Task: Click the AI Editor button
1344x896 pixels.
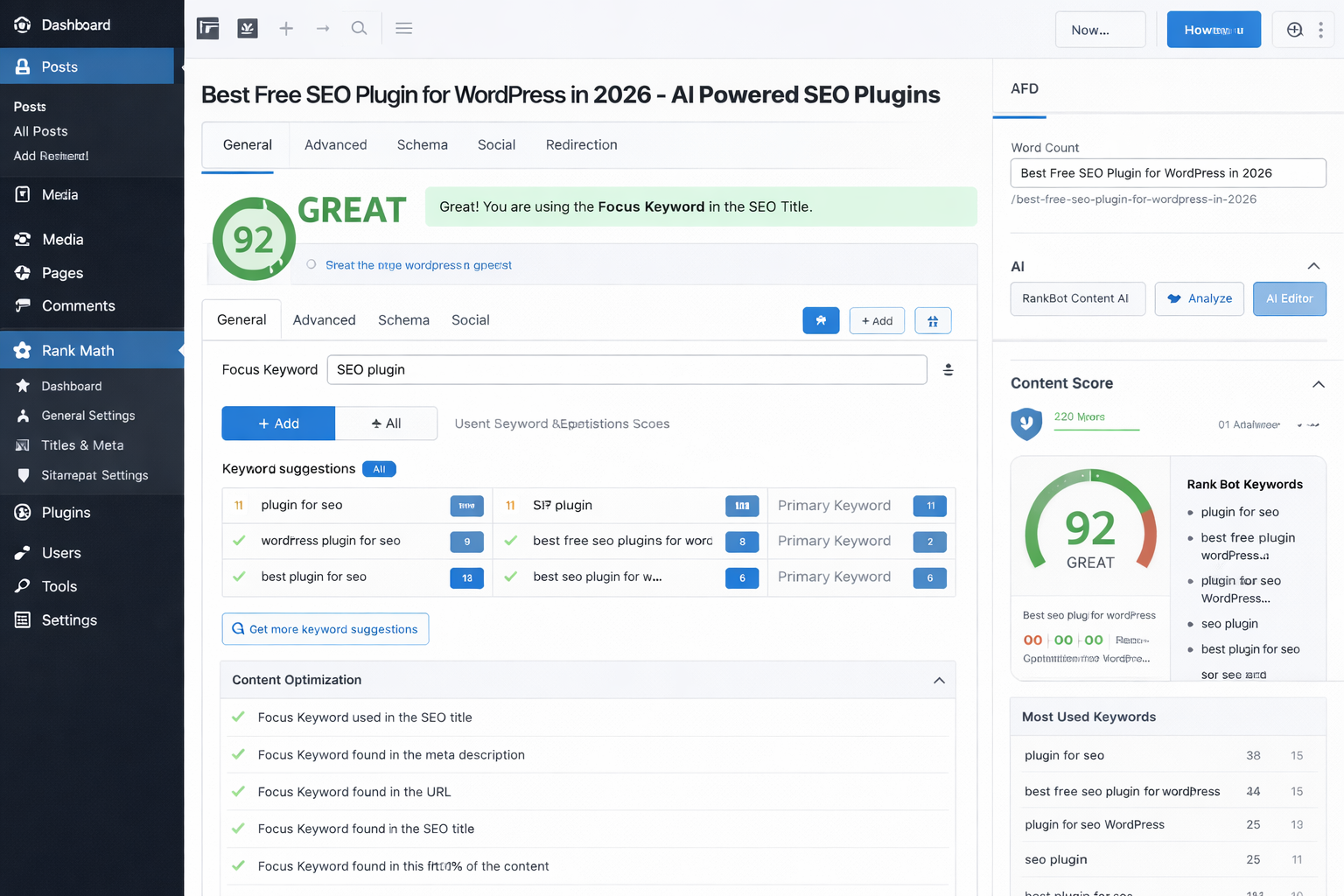Action: pos(1290,298)
